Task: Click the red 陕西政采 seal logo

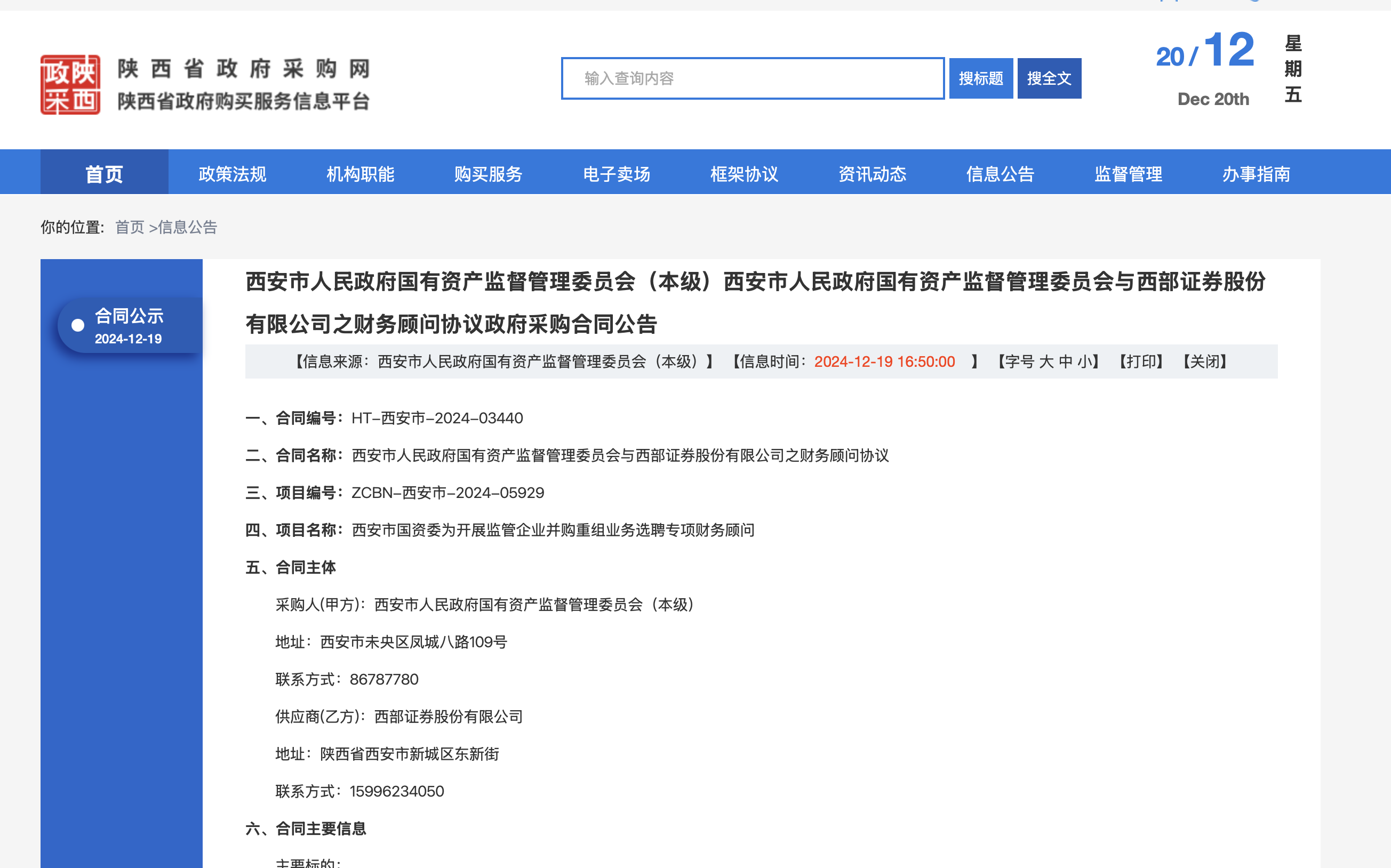Action: 70,85
